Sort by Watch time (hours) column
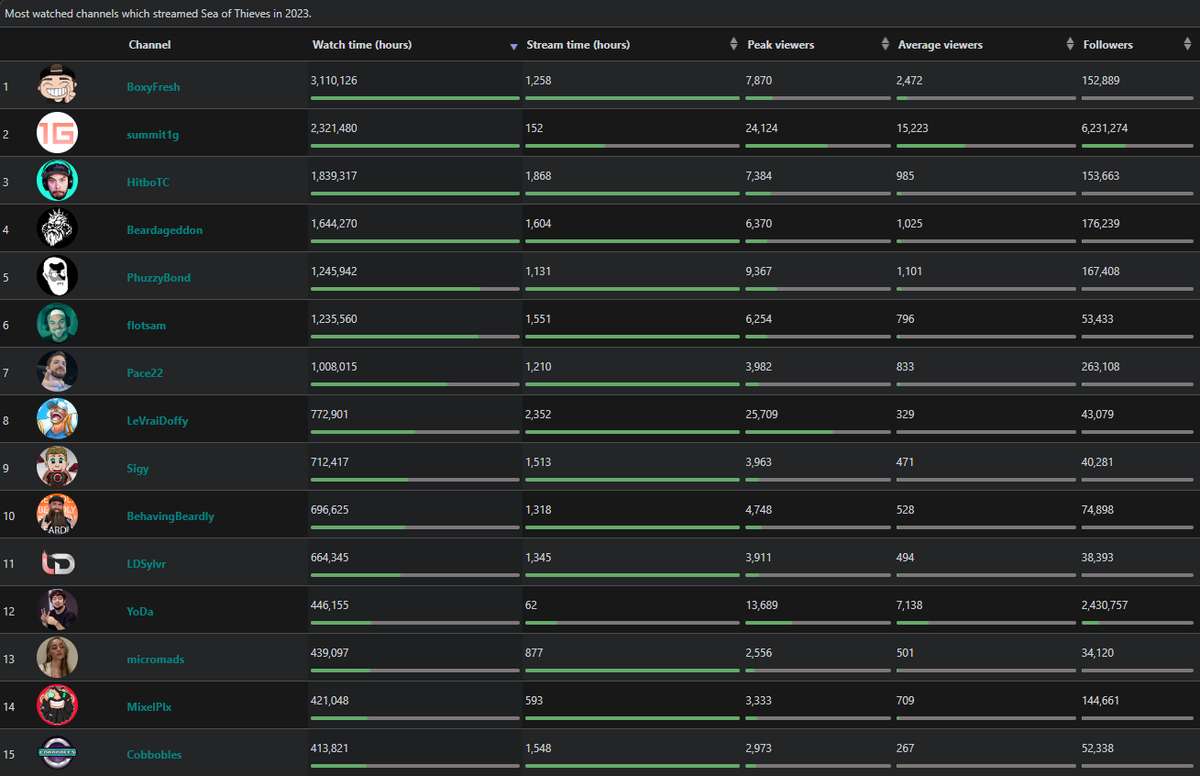Screen dimensions: 1200x776 pos(362,45)
